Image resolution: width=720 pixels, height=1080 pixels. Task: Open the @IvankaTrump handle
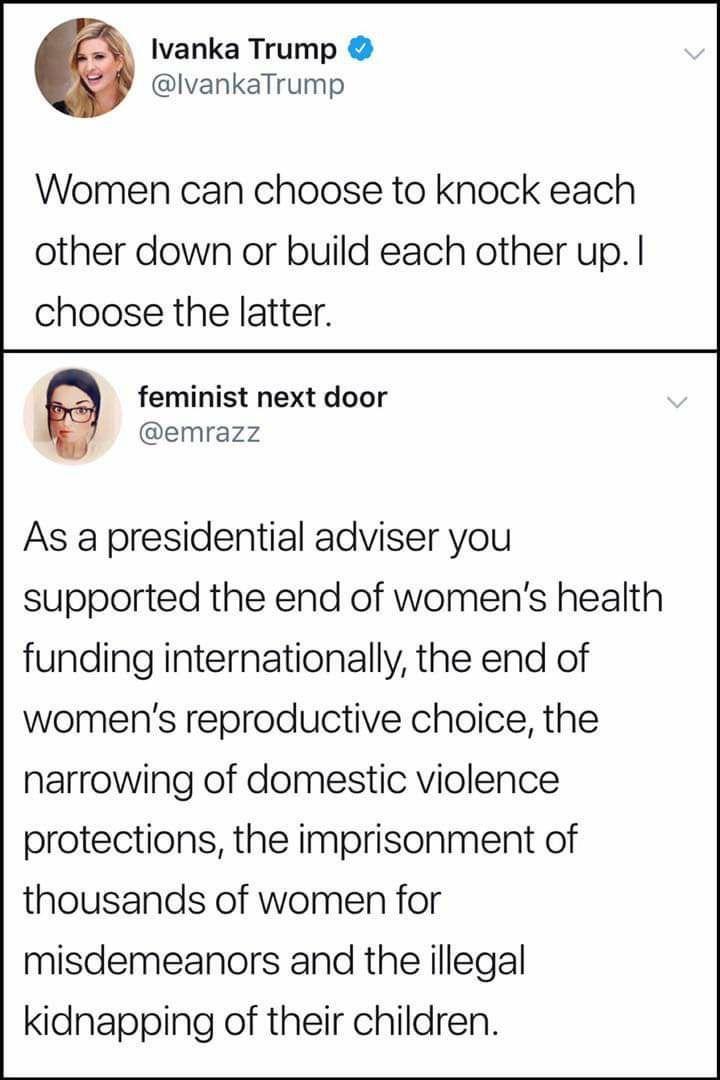[x=247, y=85]
